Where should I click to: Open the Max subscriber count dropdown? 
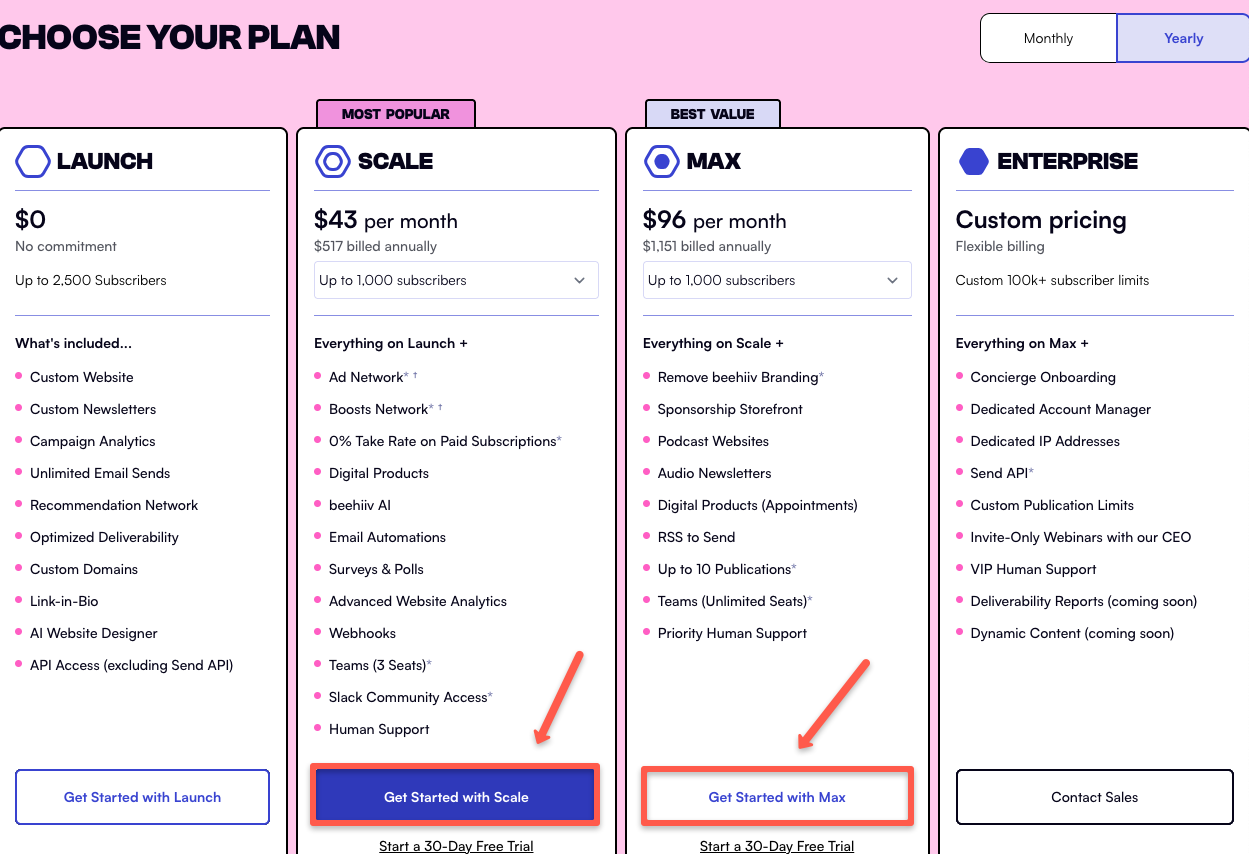pyautogui.click(x=777, y=280)
